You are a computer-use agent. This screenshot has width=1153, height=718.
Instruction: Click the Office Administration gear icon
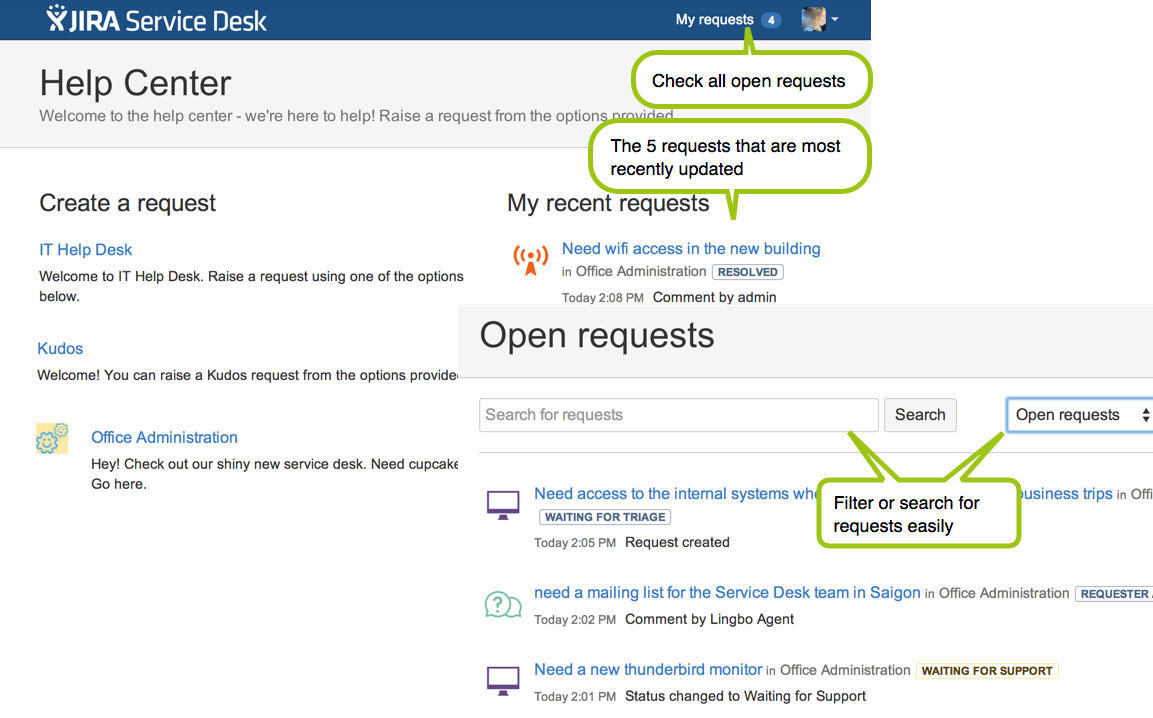[52, 438]
